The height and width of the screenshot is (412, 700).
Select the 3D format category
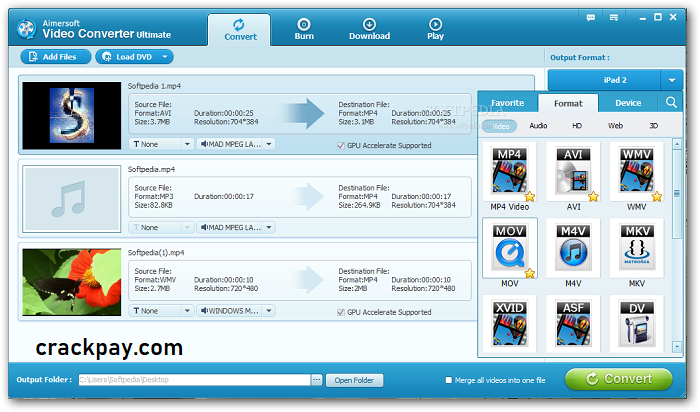coord(654,126)
